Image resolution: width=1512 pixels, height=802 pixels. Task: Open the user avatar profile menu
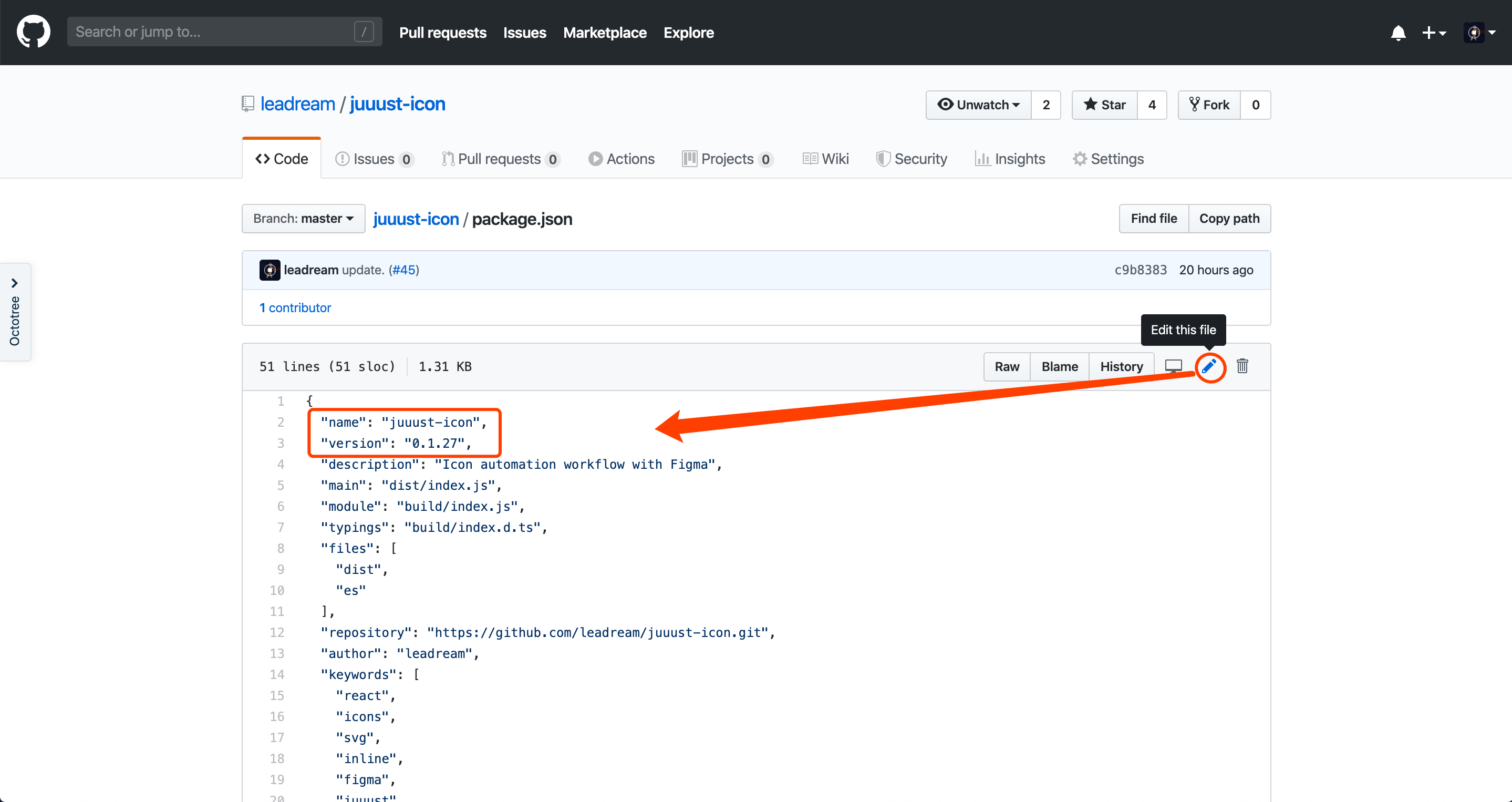point(1479,33)
